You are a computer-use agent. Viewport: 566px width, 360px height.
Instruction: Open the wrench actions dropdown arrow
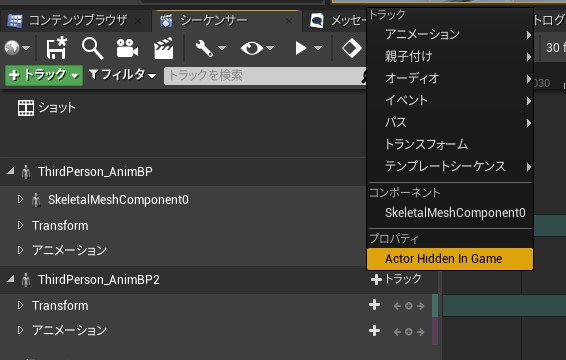pyautogui.click(x=222, y=48)
